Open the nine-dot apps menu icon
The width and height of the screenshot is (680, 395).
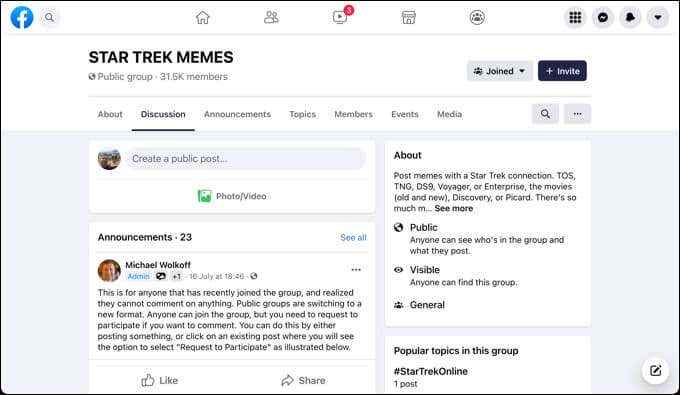(575, 17)
